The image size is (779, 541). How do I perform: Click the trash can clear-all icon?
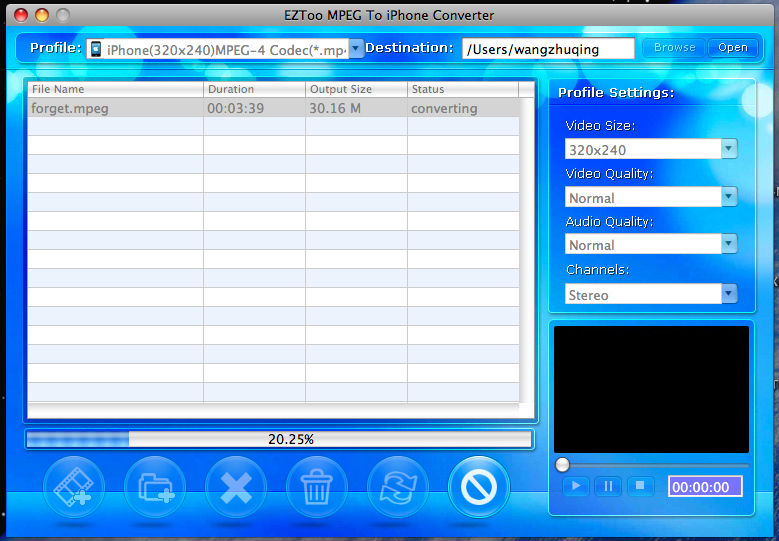tap(317, 486)
